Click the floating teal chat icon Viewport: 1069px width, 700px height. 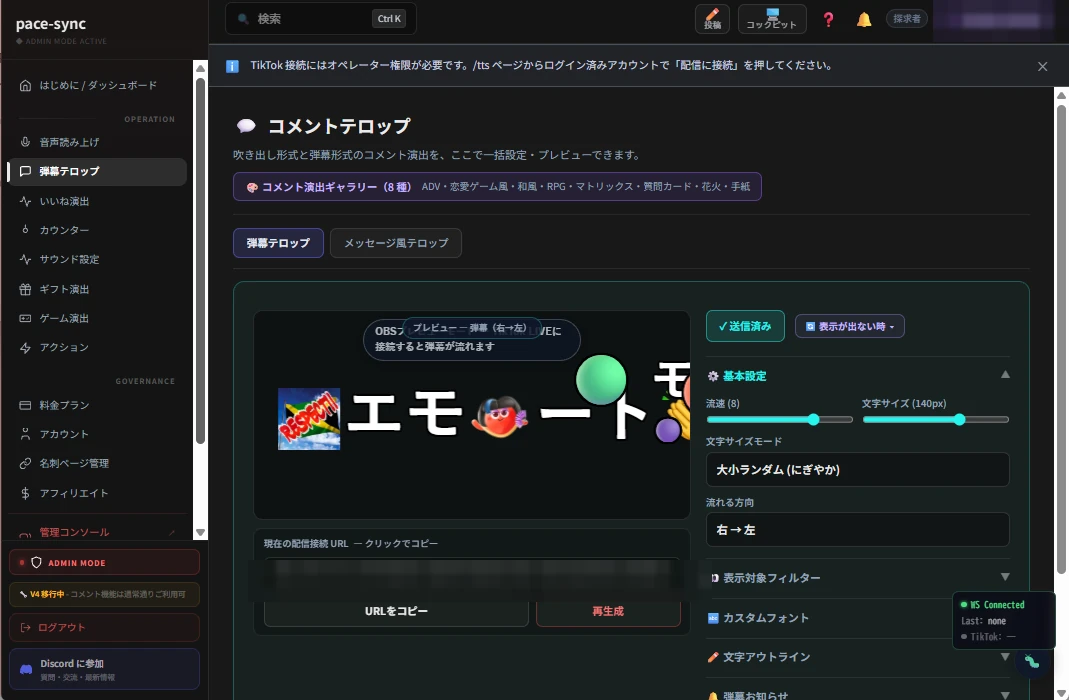(1032, 661)
